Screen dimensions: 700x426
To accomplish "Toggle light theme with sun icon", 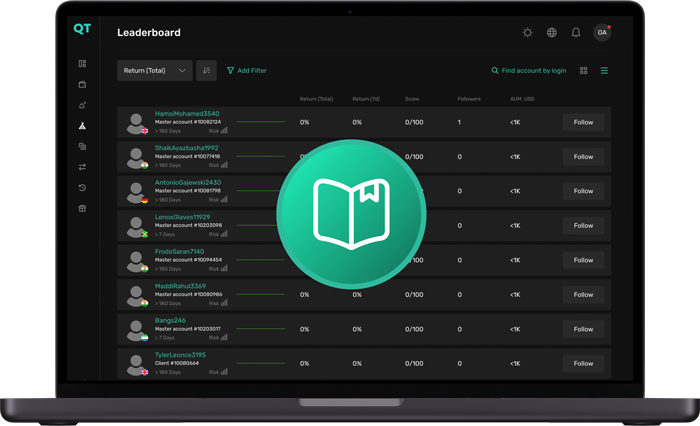I will pyautogui.click(x=527, y=33).
